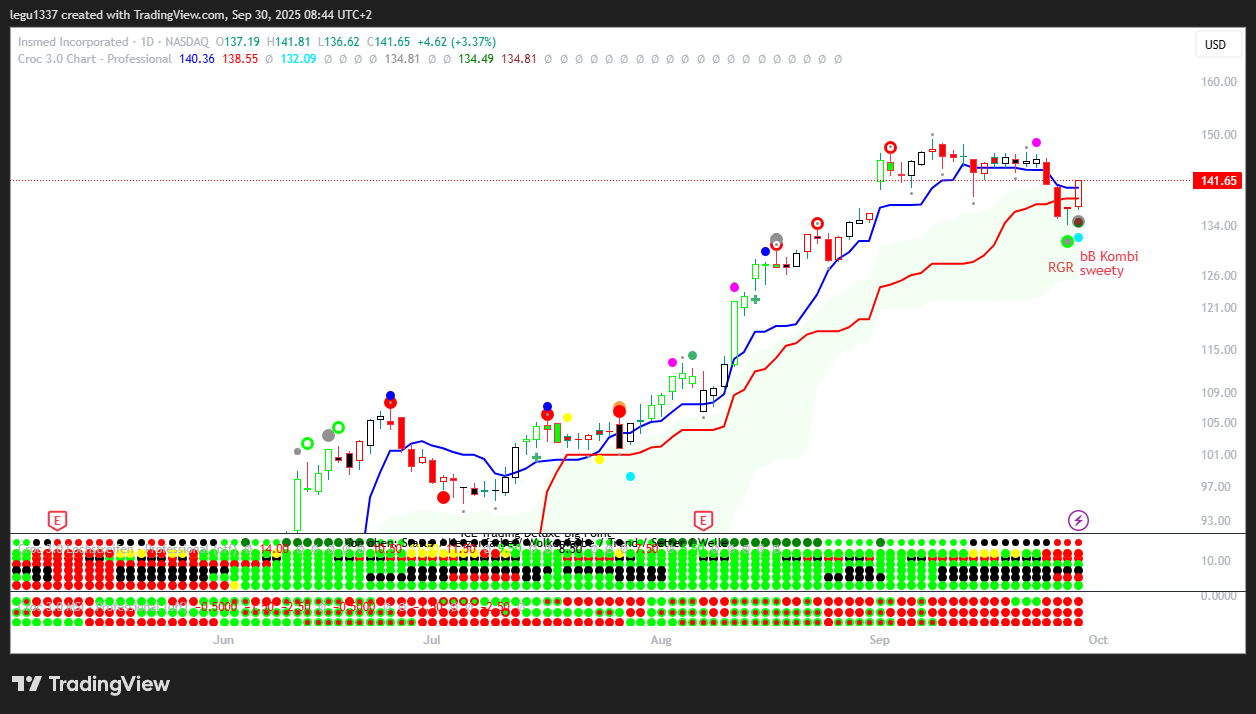
Task: Click the TradingView logo at bottom left
Action: pos(91,684)
